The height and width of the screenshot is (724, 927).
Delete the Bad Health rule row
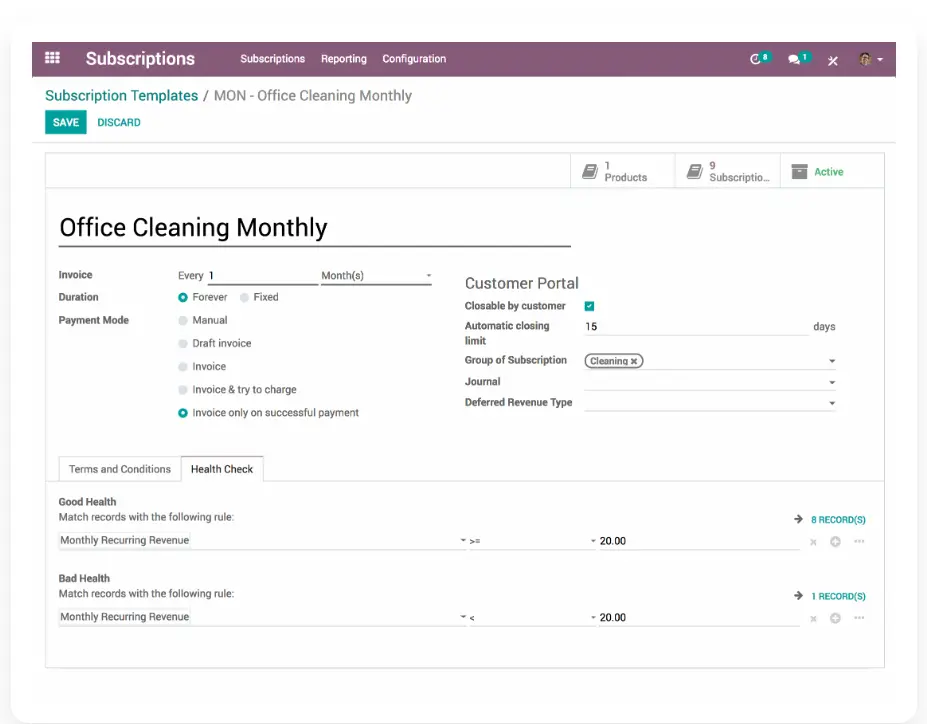813,619
